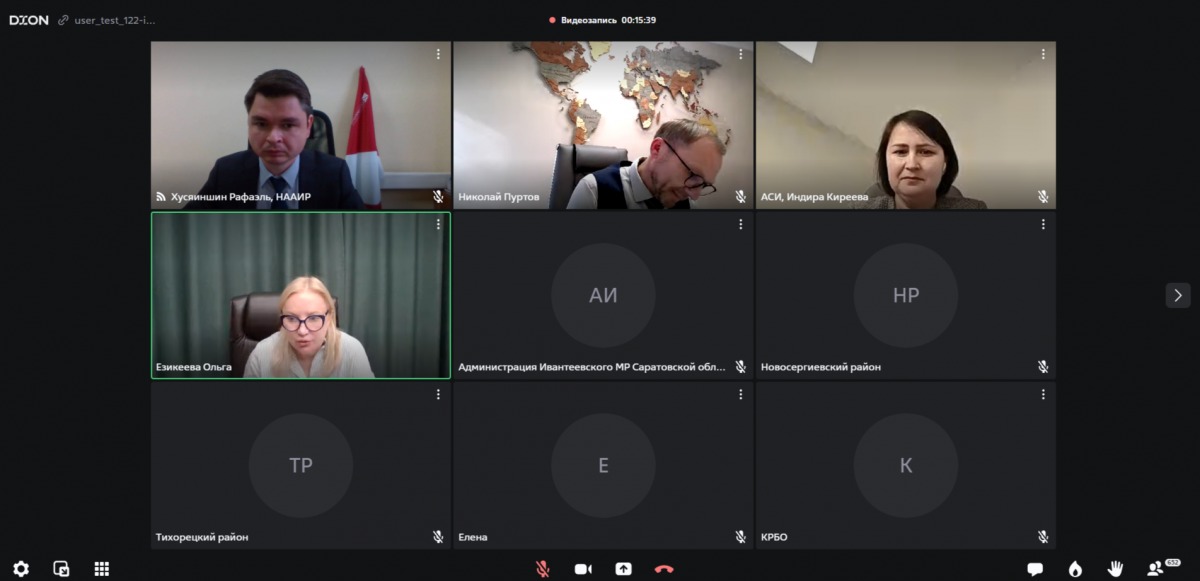This screenshot has height=581, width=1200.
Task: Select АСИ, Индира Киреева video tile
Action: [x=905, y=125]
